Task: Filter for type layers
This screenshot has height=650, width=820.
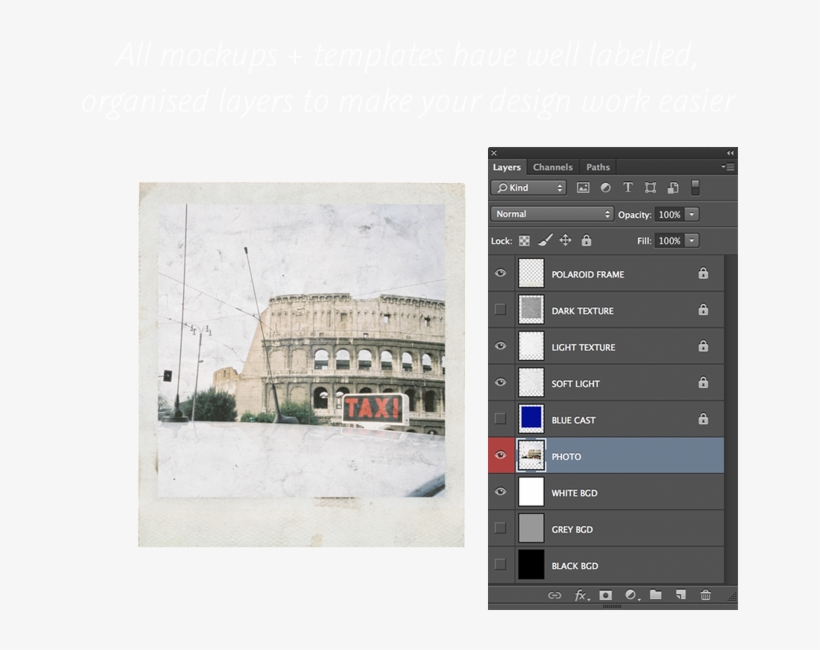Action: (x=627, y=187)
